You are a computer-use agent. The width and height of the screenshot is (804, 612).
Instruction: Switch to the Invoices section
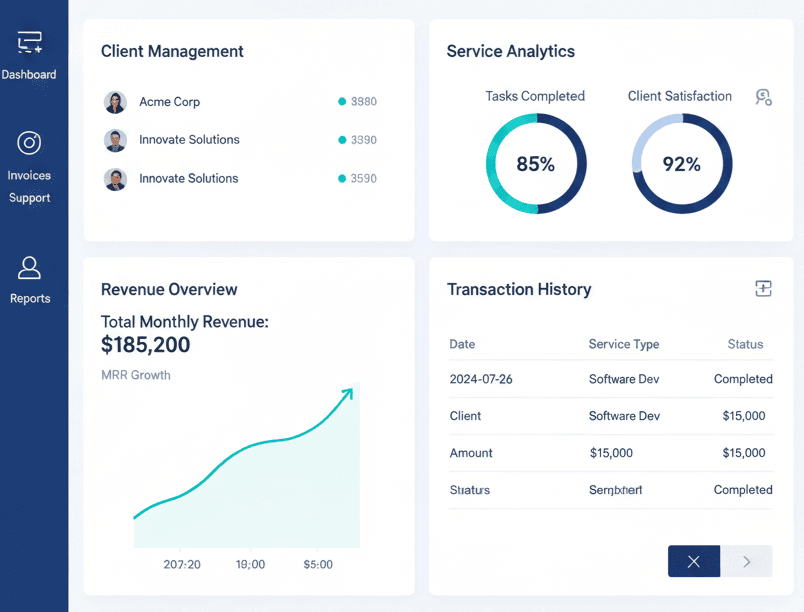(x=30, y=174)
